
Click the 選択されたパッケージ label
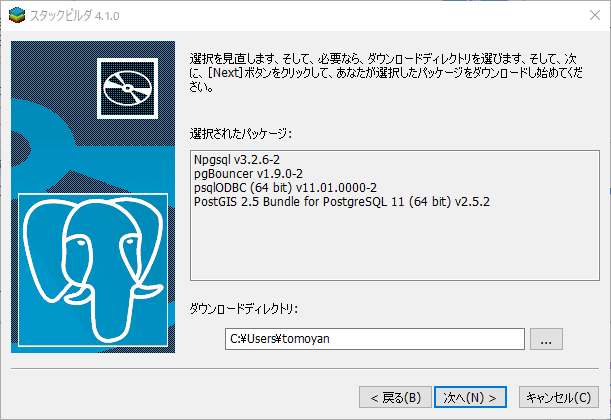240,134
